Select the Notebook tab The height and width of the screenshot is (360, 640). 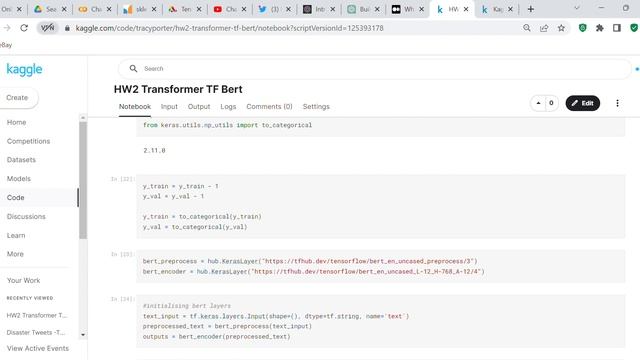coord(135,107)
